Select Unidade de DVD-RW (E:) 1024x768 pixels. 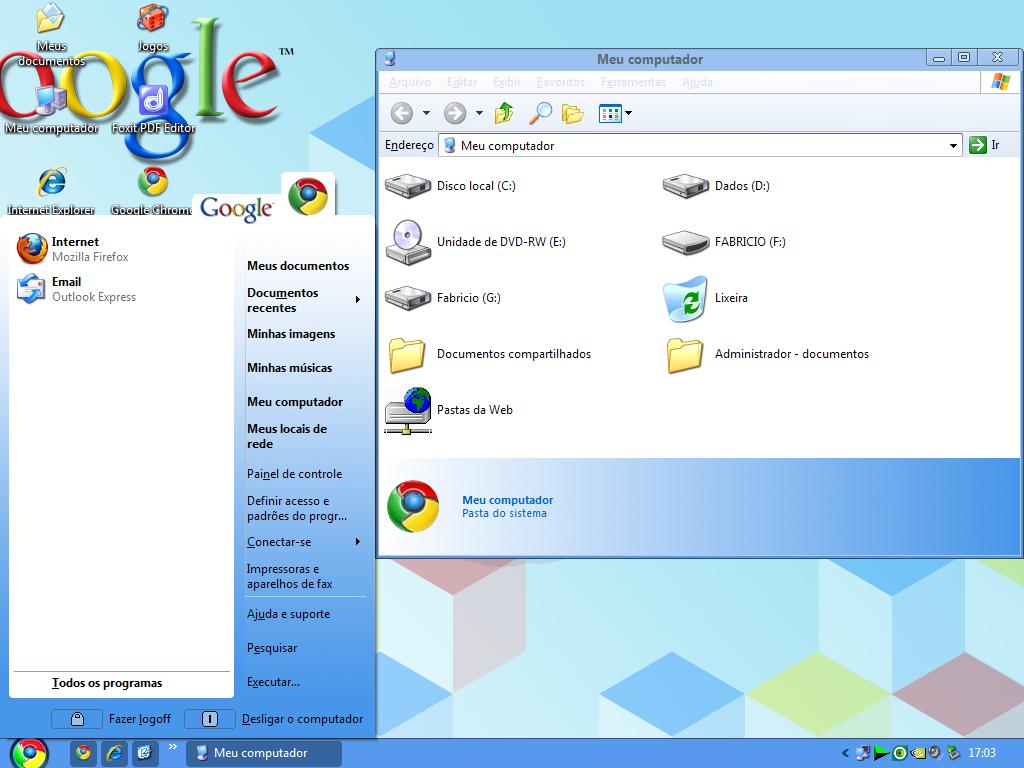click(475, 242)
